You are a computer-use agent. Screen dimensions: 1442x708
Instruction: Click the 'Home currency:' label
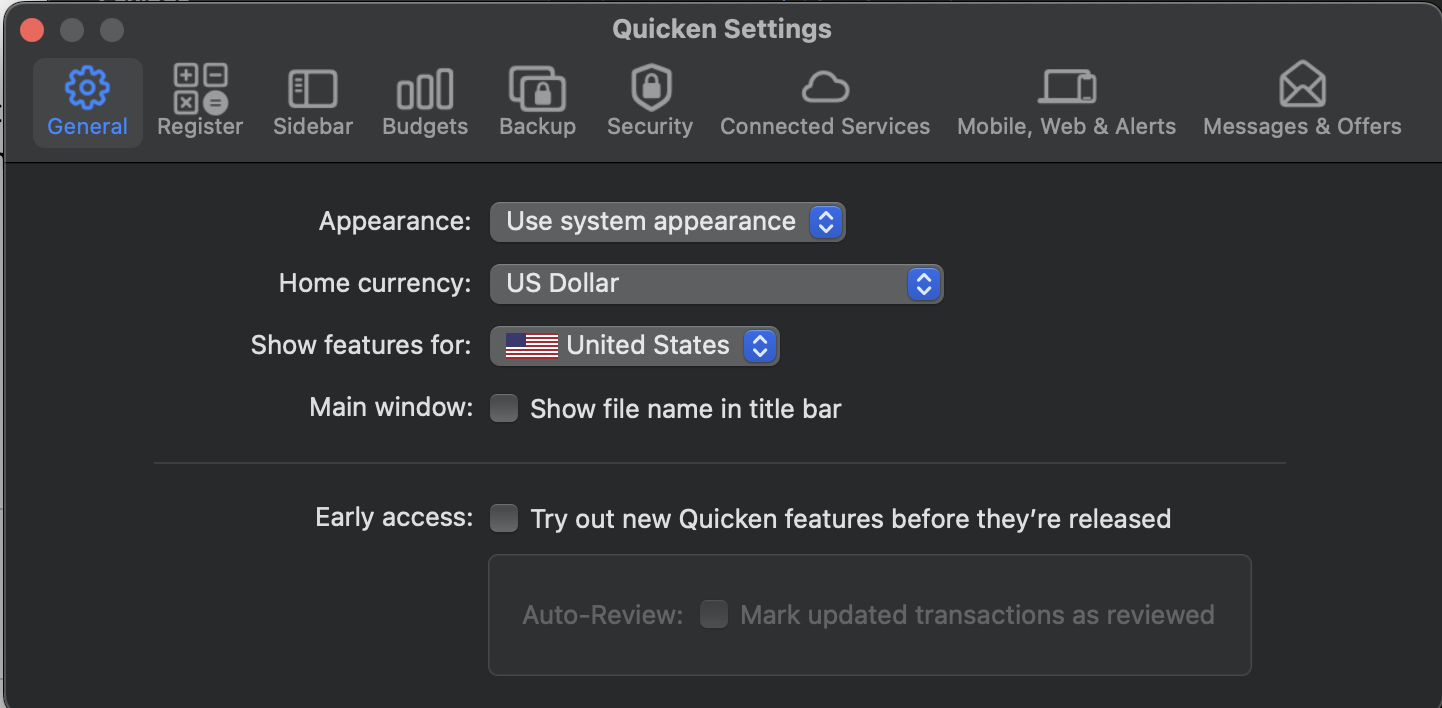pyautogui.click(x=375, y=283)
